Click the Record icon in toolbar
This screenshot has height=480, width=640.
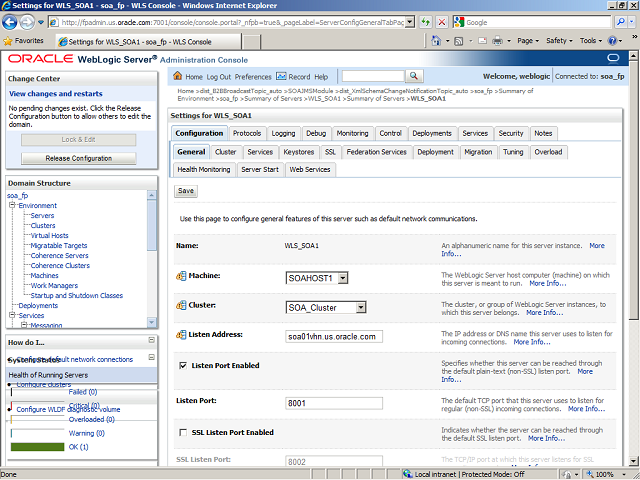[x=281, y=77]
